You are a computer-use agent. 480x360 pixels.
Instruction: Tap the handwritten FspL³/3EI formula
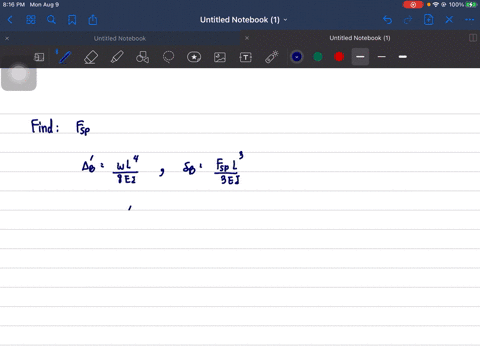(x=229, y=169)
